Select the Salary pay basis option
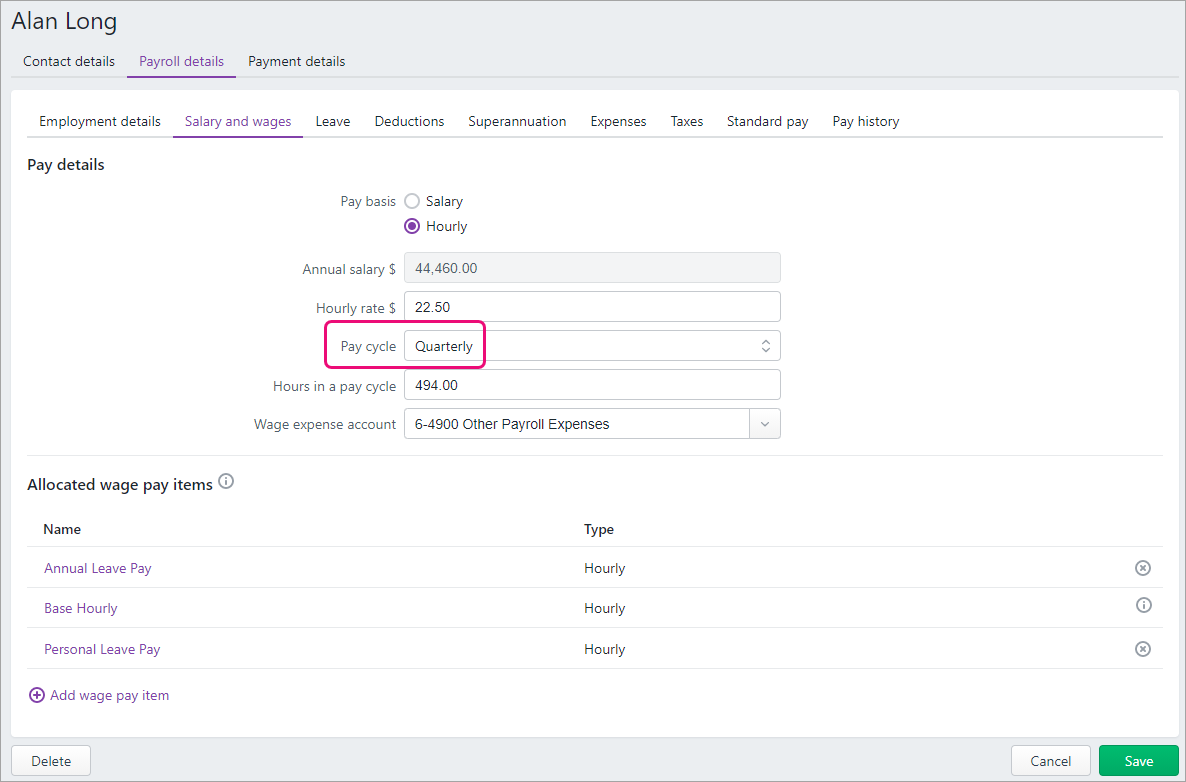Screen dimensions: 1186x782 [412, 201]
